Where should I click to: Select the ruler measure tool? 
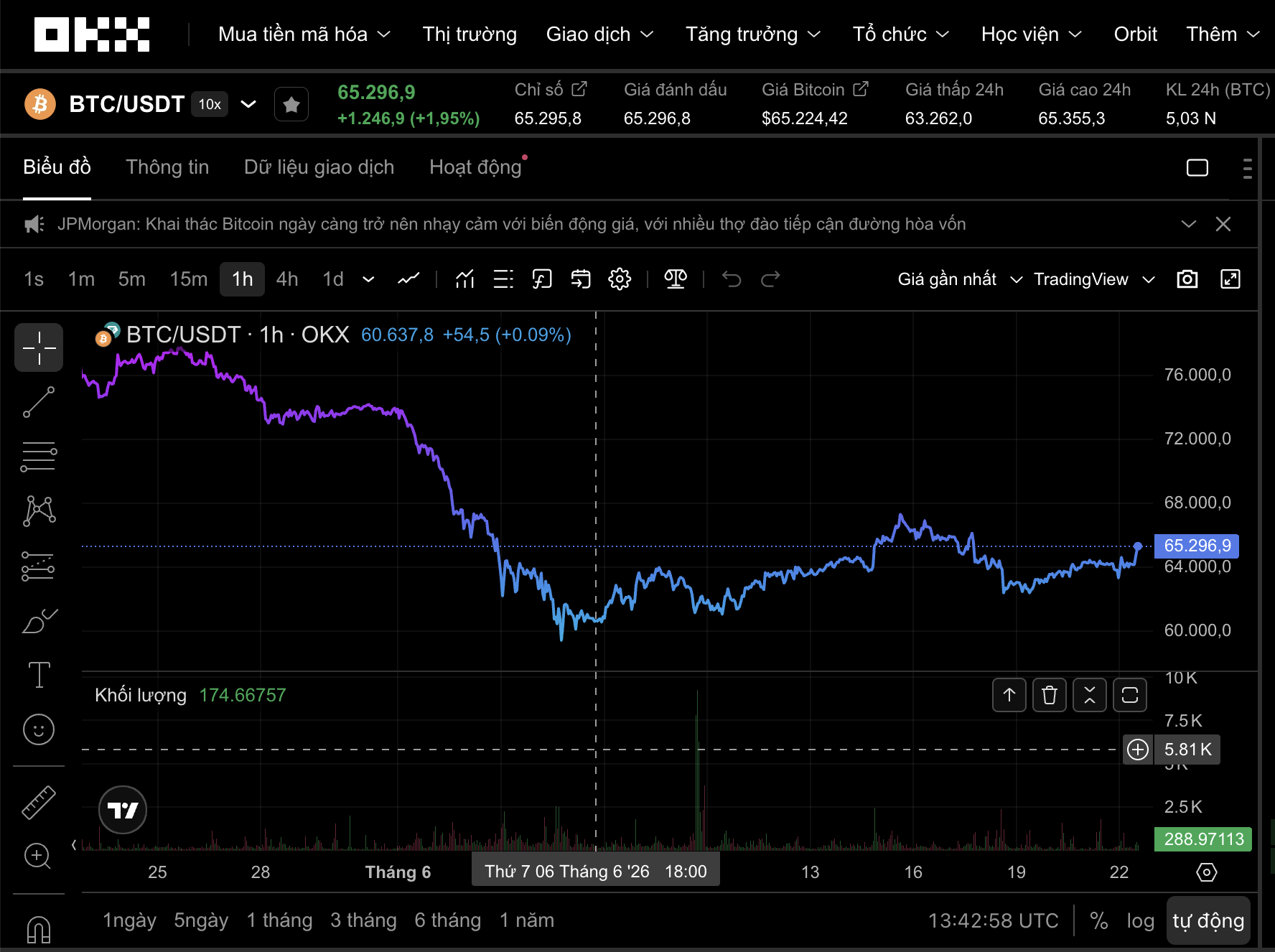[39, 802]
